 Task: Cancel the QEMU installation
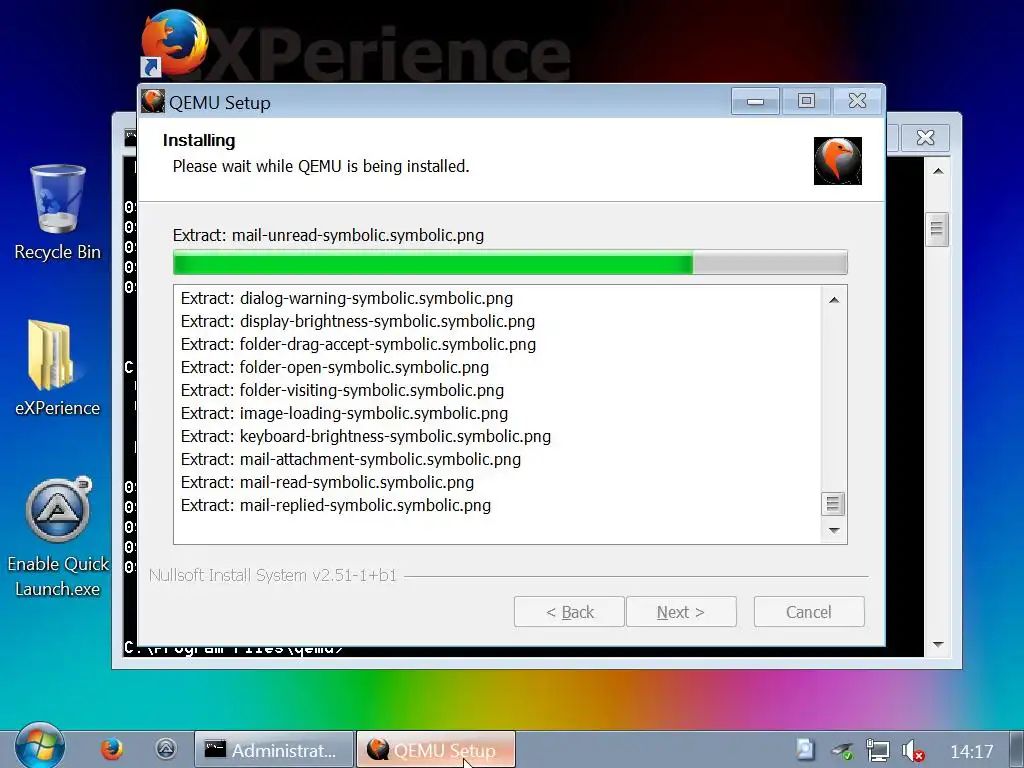pos(809,612)
